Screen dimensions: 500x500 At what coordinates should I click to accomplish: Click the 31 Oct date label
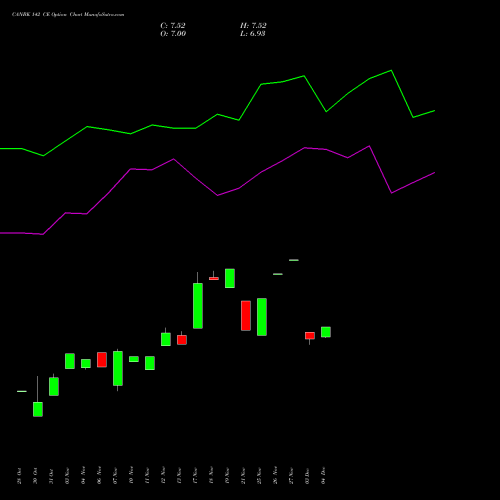click(x=51, y=476)
